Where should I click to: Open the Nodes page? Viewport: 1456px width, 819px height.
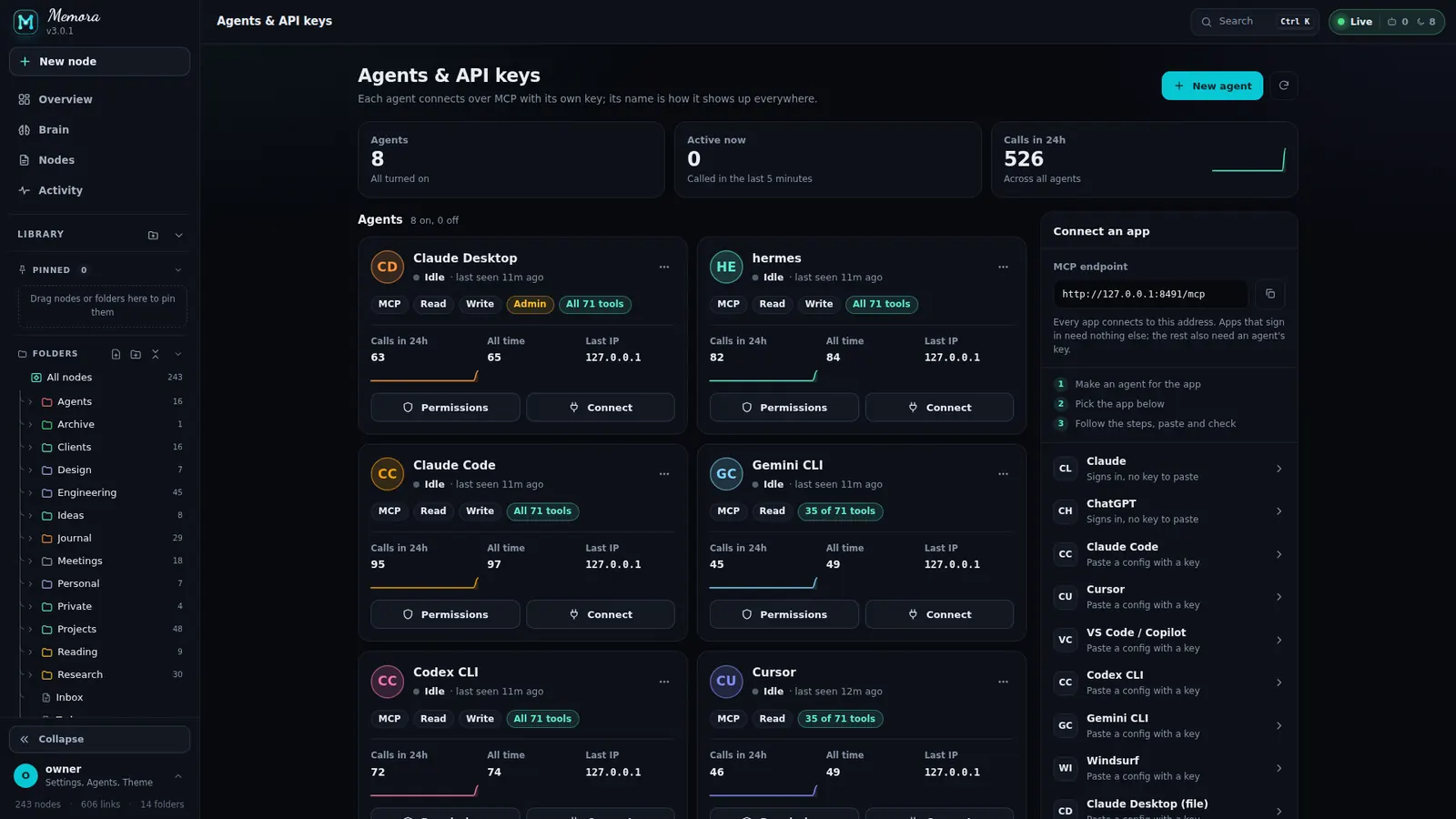(100, 160)
